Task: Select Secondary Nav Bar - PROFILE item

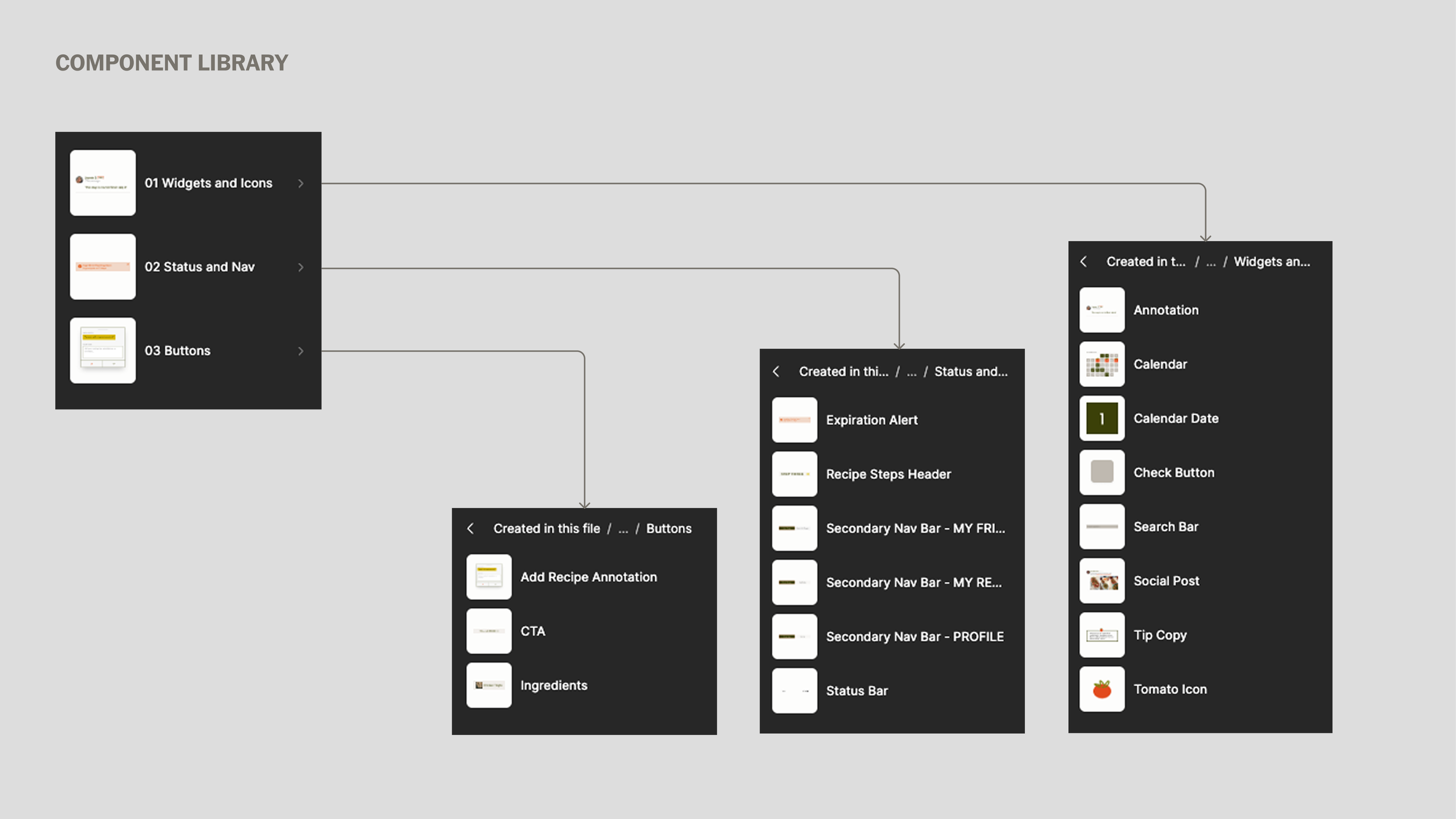Action: [x=914, y=637]
